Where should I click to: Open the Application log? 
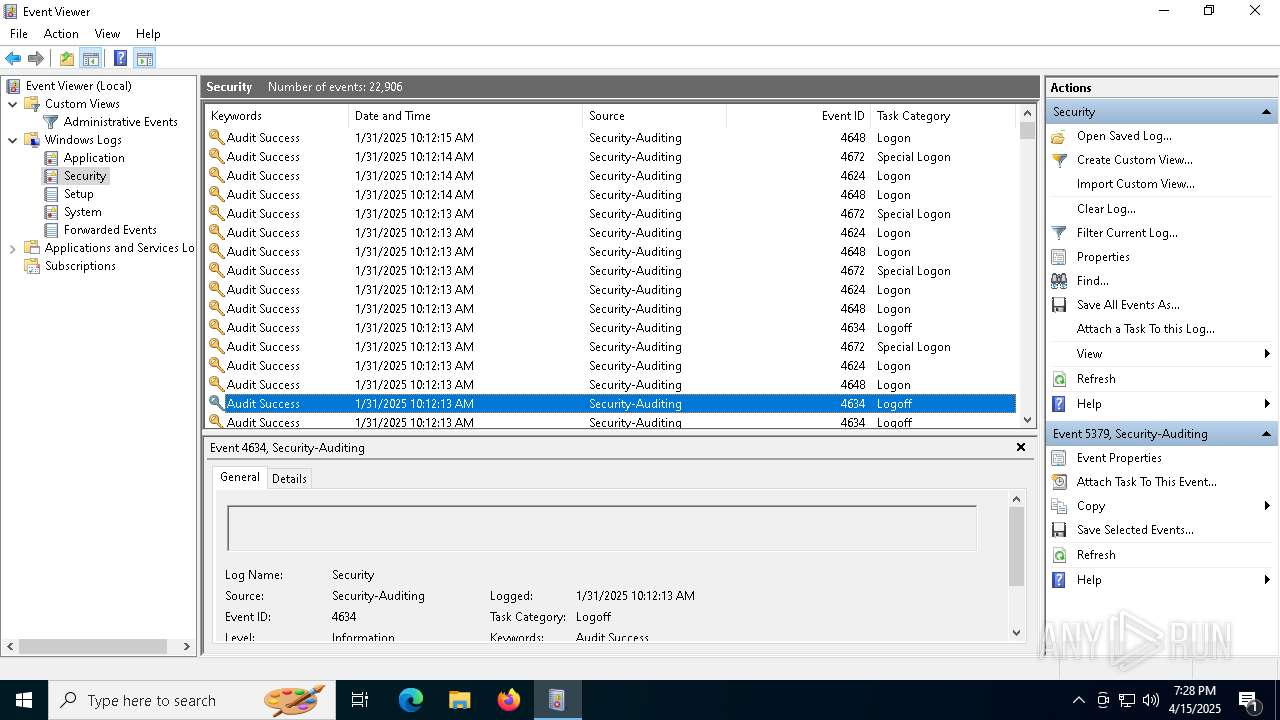point(94,158)
